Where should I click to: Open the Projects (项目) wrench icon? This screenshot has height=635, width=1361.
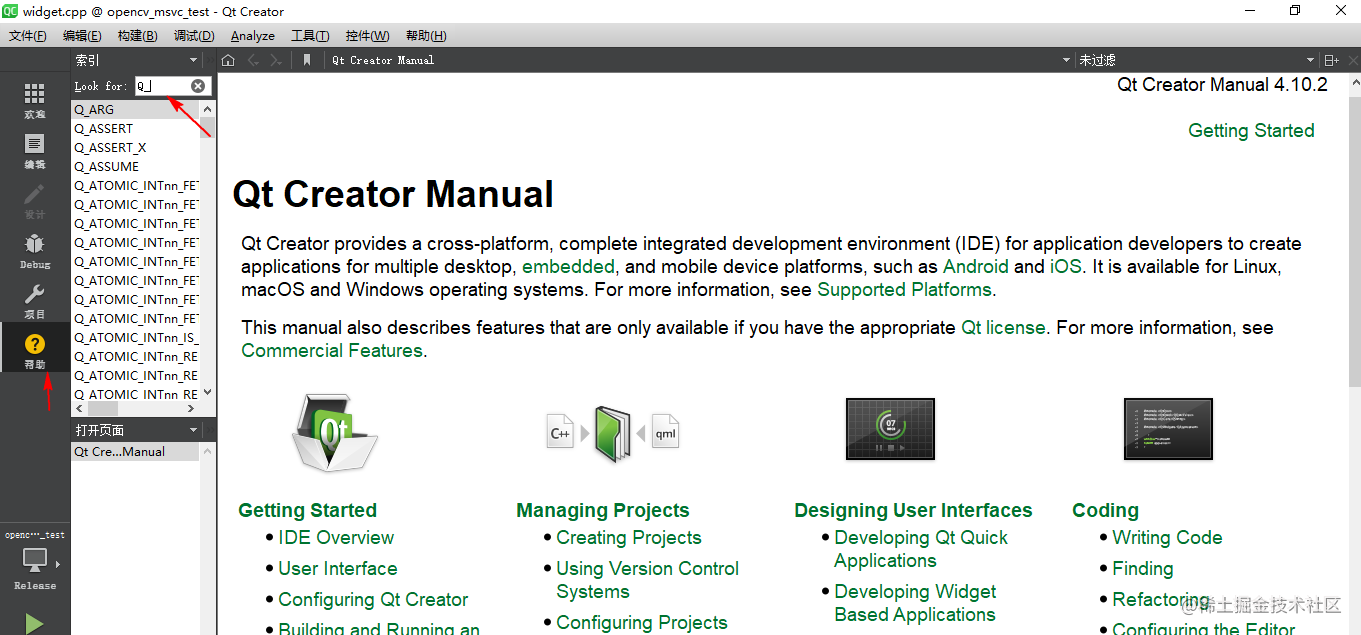[35, 294]
